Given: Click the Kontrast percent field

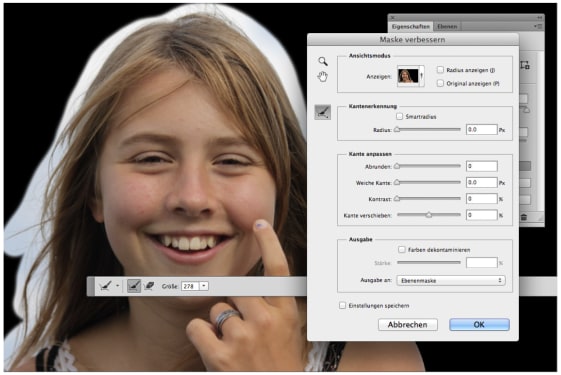Looking at the screenshot, I should pyautogui.click(x=482, y=199).
